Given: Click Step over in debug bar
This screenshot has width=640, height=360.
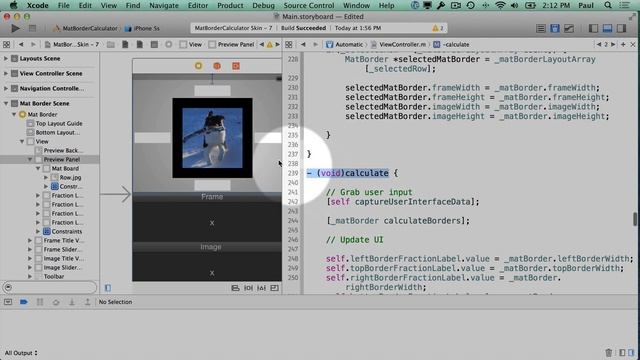Looking at the screenshot, I should pyautogui.click(x=56, y=302).
